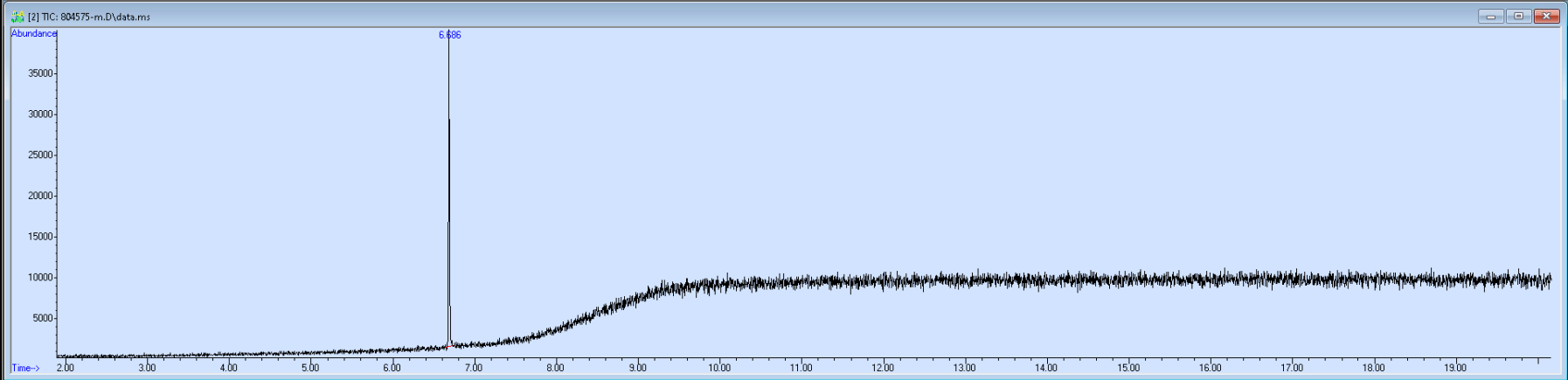Click the 19.00 time axis tick label

click(1455, 368)
